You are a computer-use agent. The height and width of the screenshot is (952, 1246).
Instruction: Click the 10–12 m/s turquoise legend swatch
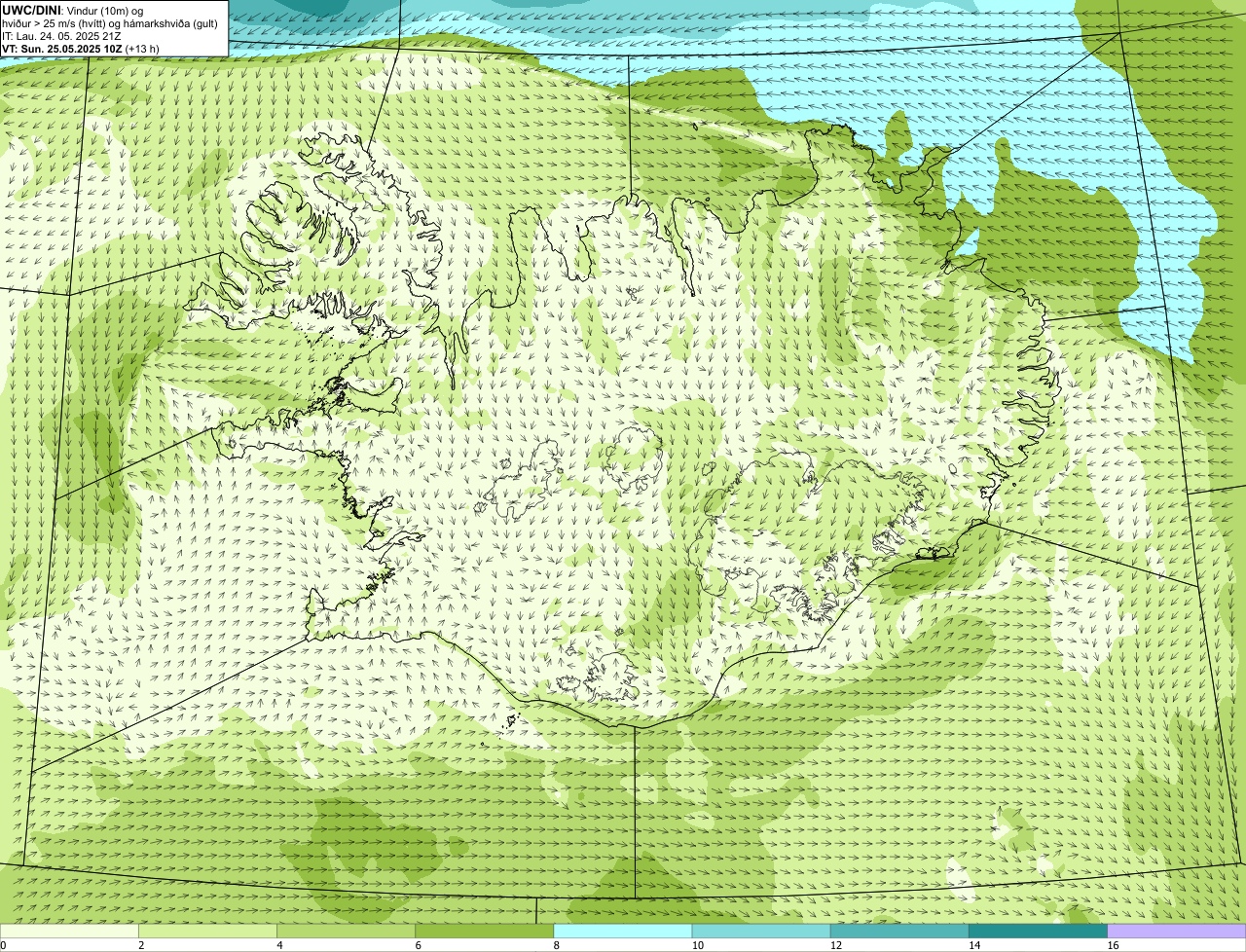[x=761, y=932]
